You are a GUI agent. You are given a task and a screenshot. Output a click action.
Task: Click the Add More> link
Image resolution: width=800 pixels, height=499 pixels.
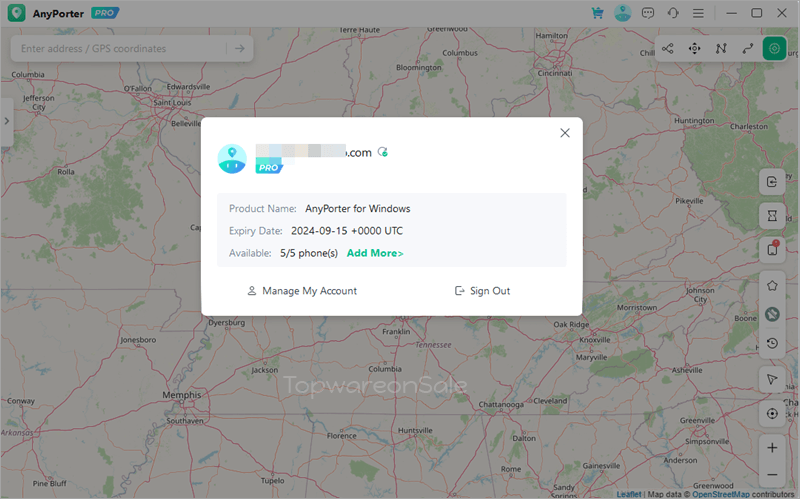coord(375,253)
